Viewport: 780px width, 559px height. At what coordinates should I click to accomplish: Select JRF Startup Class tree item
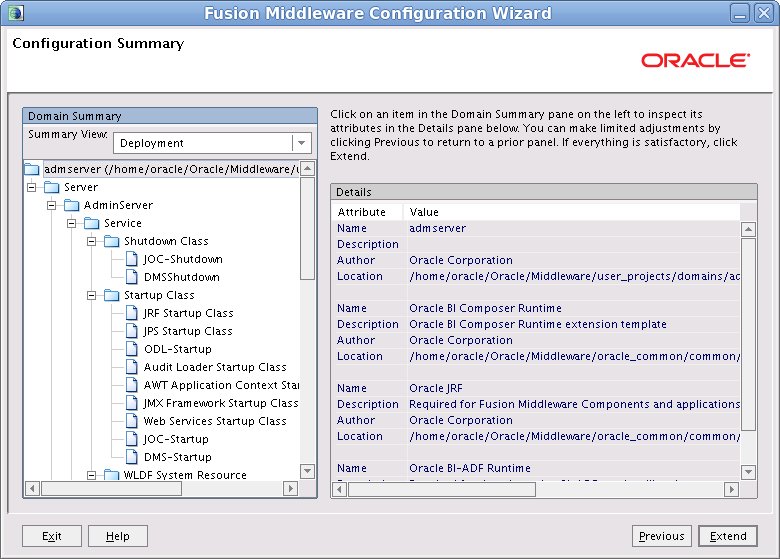click(x=188, y=313)
